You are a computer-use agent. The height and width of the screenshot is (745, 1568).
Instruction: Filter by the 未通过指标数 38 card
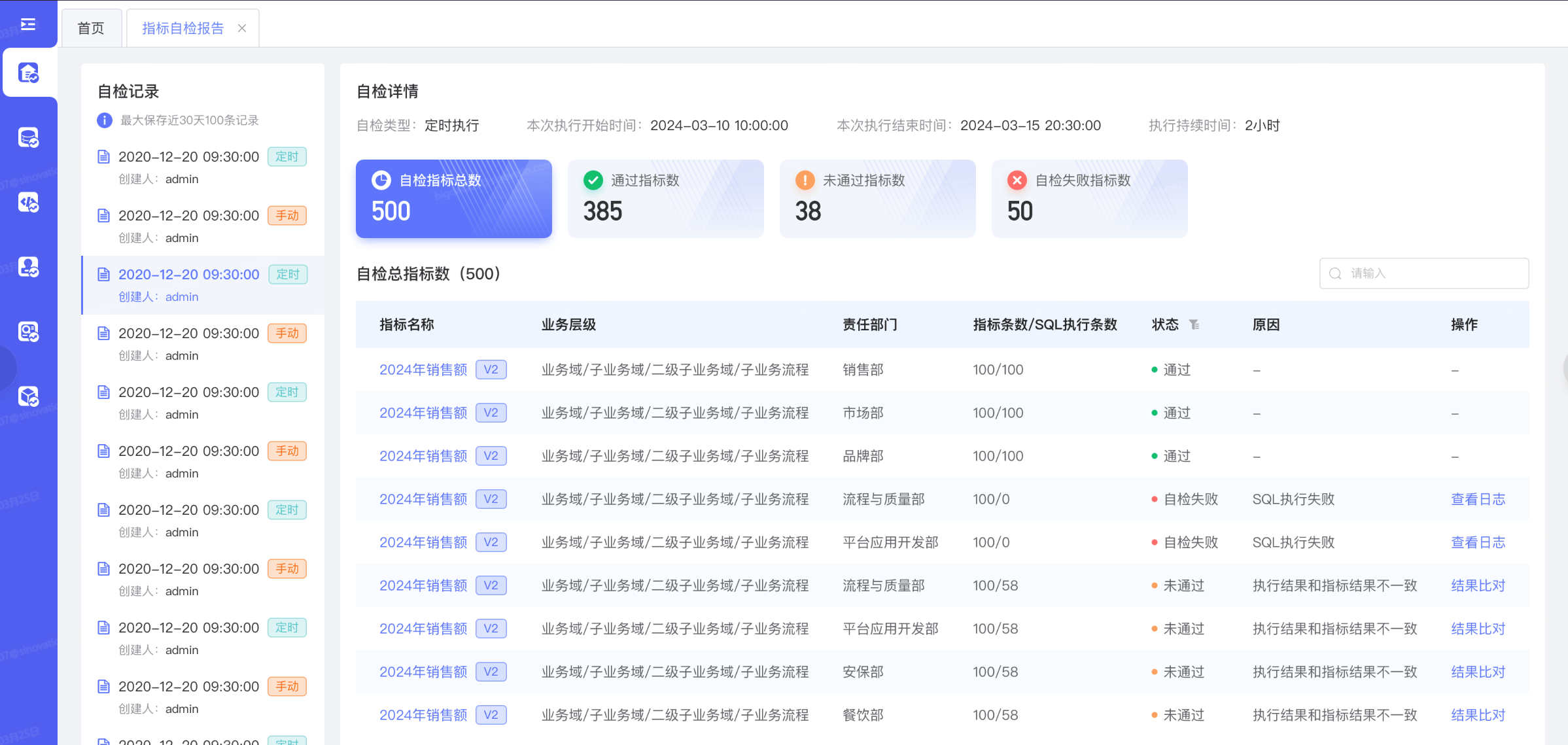[878, 199]
